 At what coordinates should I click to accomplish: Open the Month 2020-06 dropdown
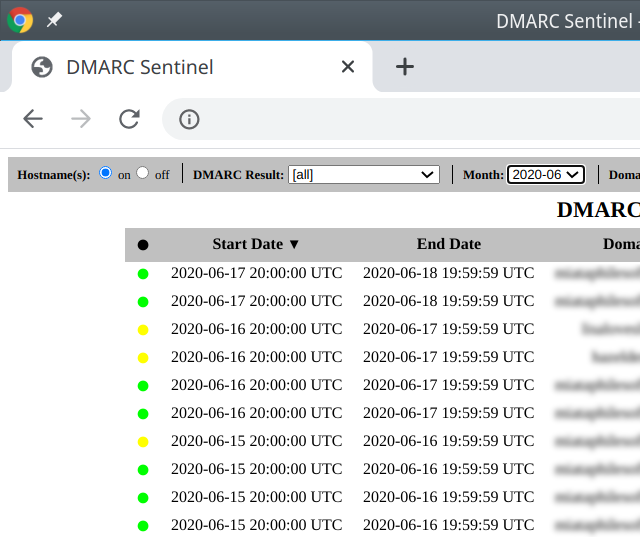point(545,174)
